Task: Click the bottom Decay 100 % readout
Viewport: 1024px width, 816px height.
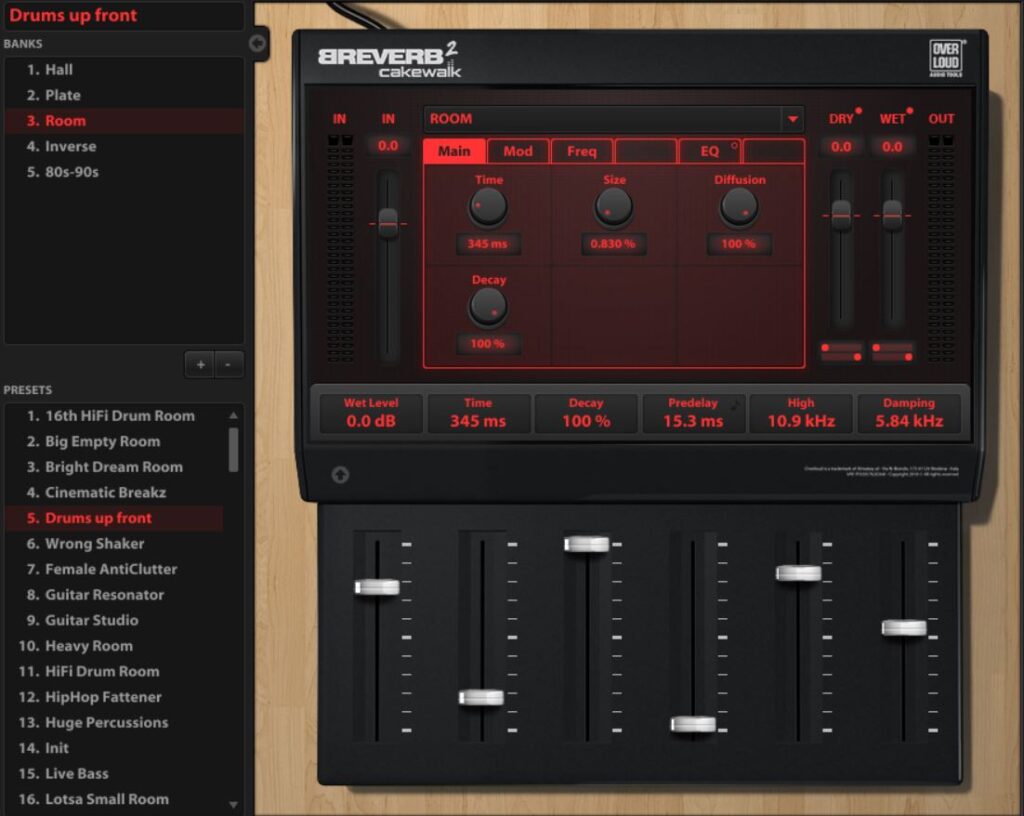Action: click(586, 413)
